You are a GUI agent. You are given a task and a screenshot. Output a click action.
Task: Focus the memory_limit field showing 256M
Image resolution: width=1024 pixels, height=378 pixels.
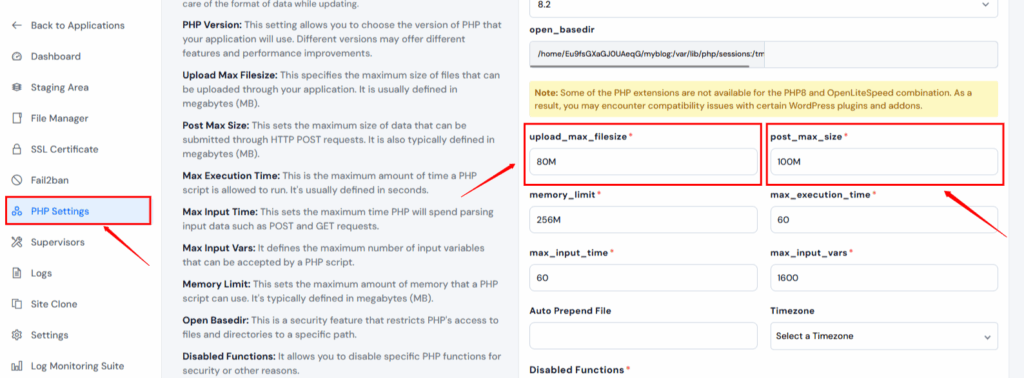[x=643, y=220]
